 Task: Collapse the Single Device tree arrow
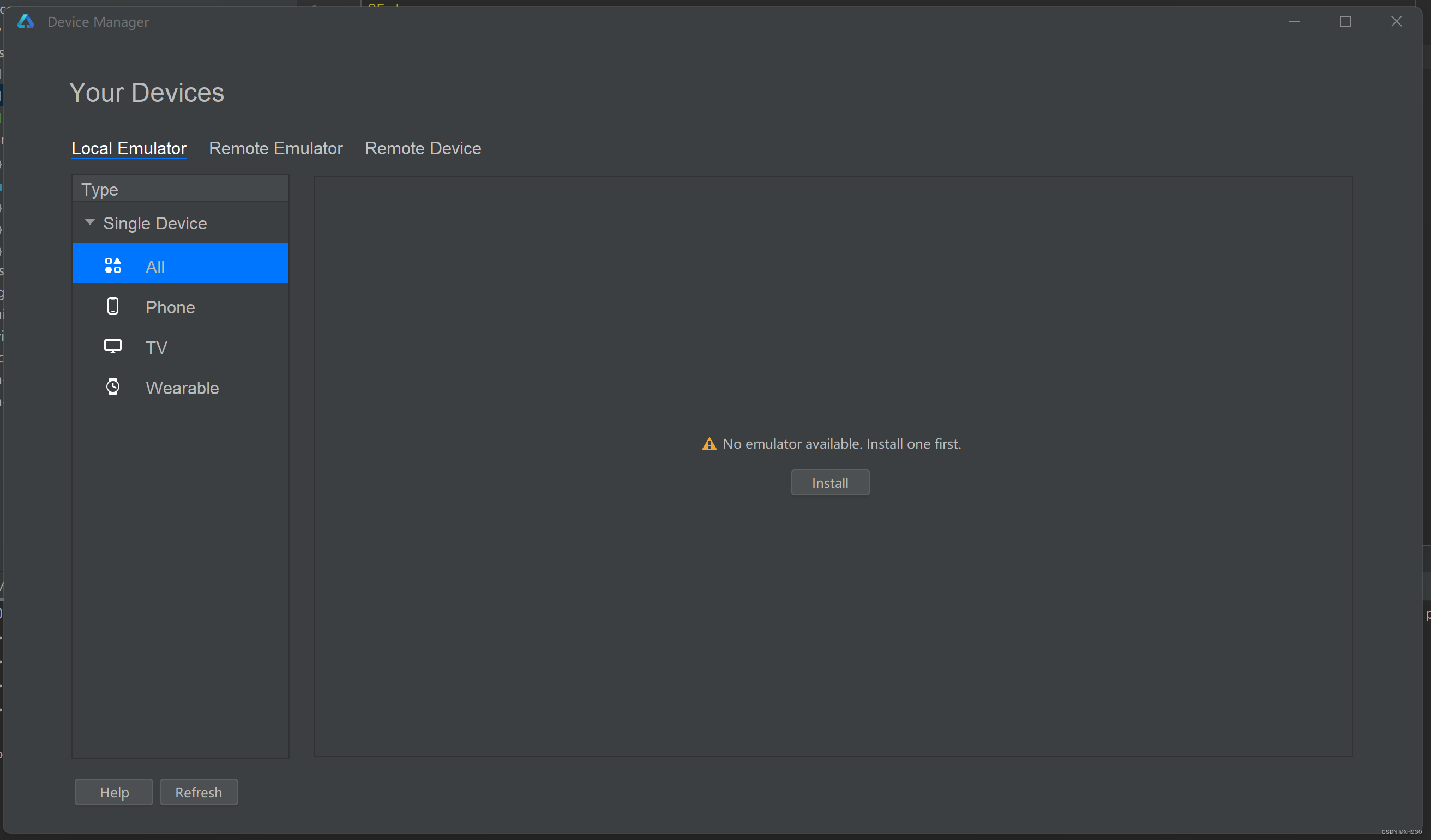90,222
